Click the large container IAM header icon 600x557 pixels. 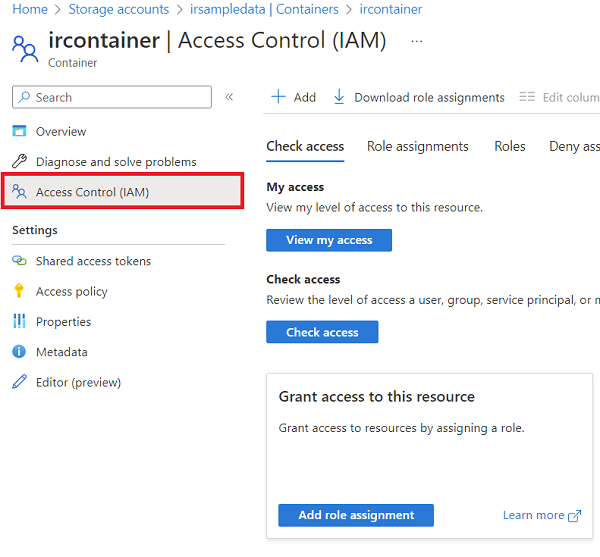[x=25, y=49]
